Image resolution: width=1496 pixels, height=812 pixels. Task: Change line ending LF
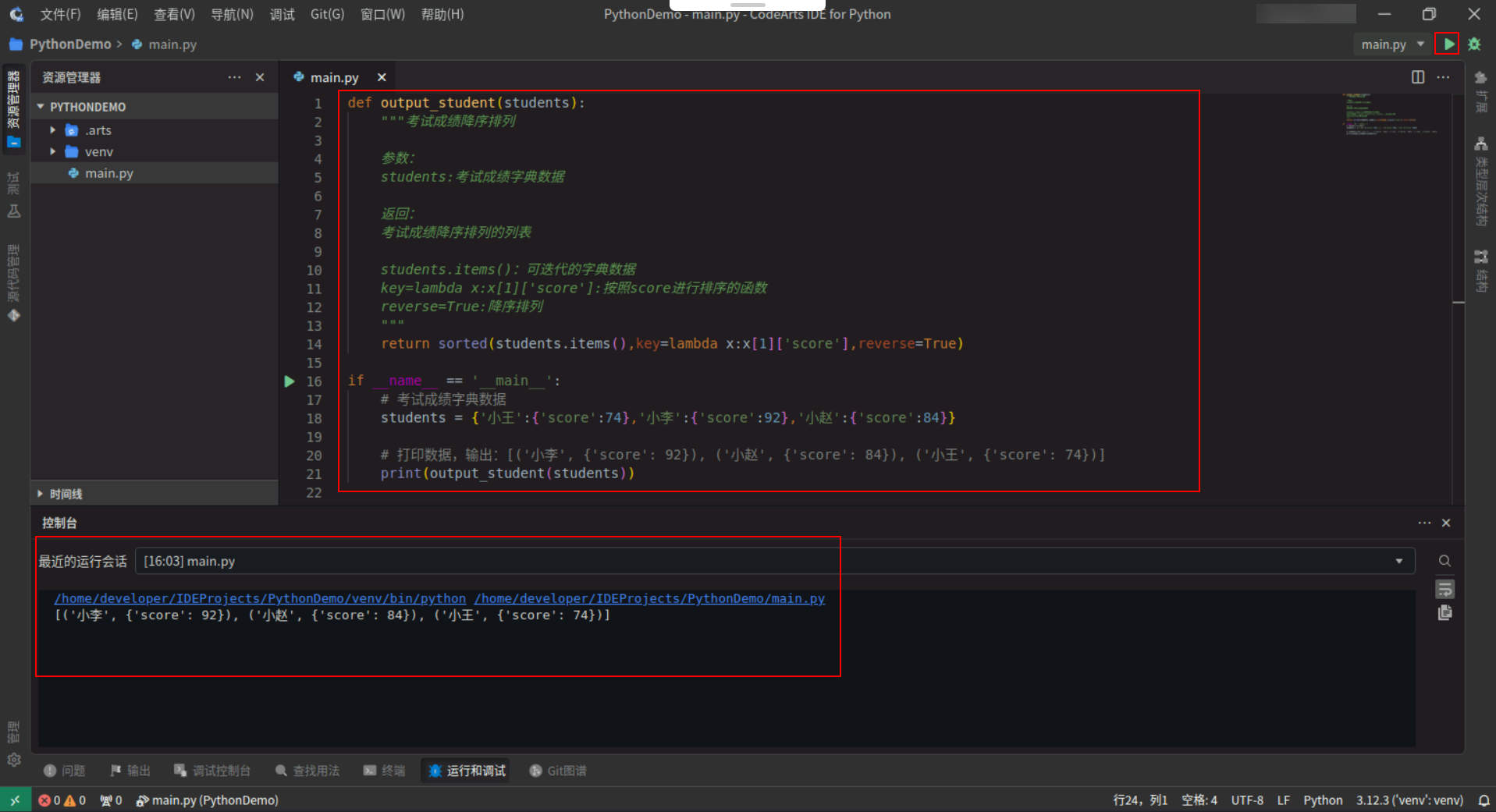[x=1283, y=800]
